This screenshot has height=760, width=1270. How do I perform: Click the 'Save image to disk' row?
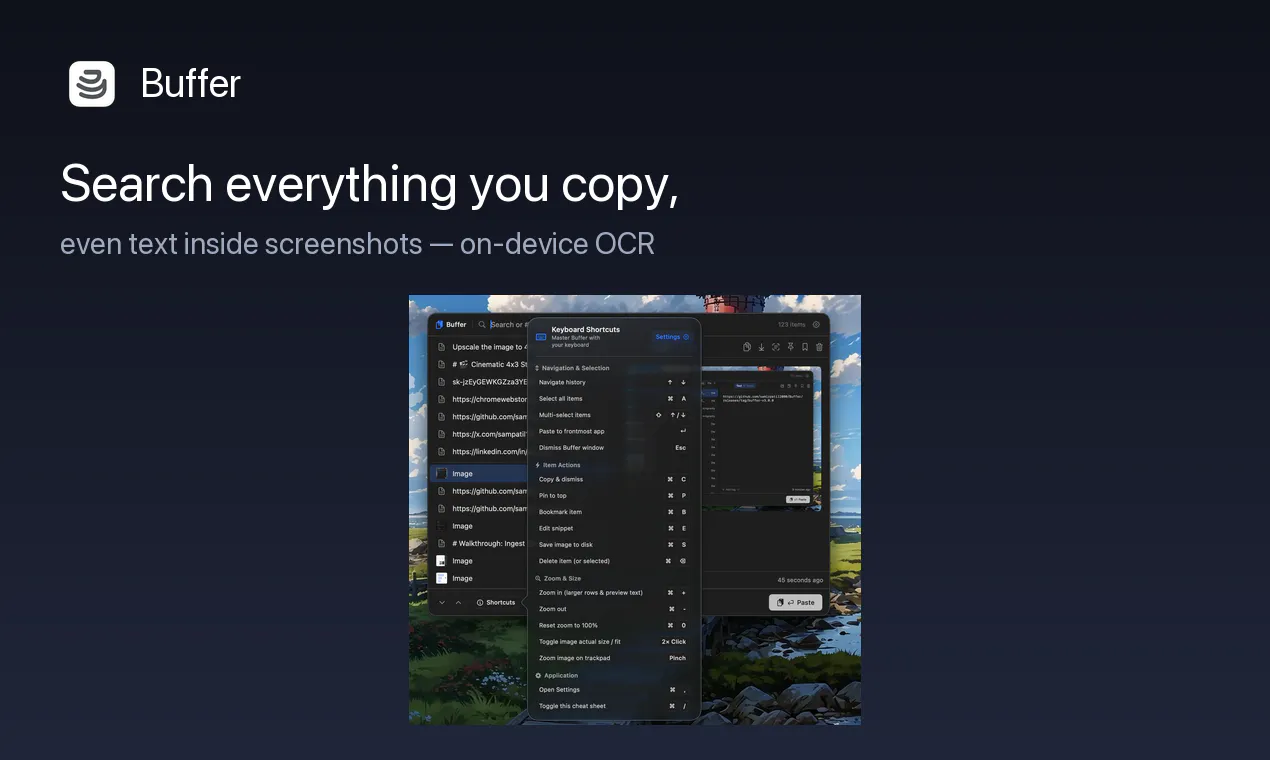point(613,545)
